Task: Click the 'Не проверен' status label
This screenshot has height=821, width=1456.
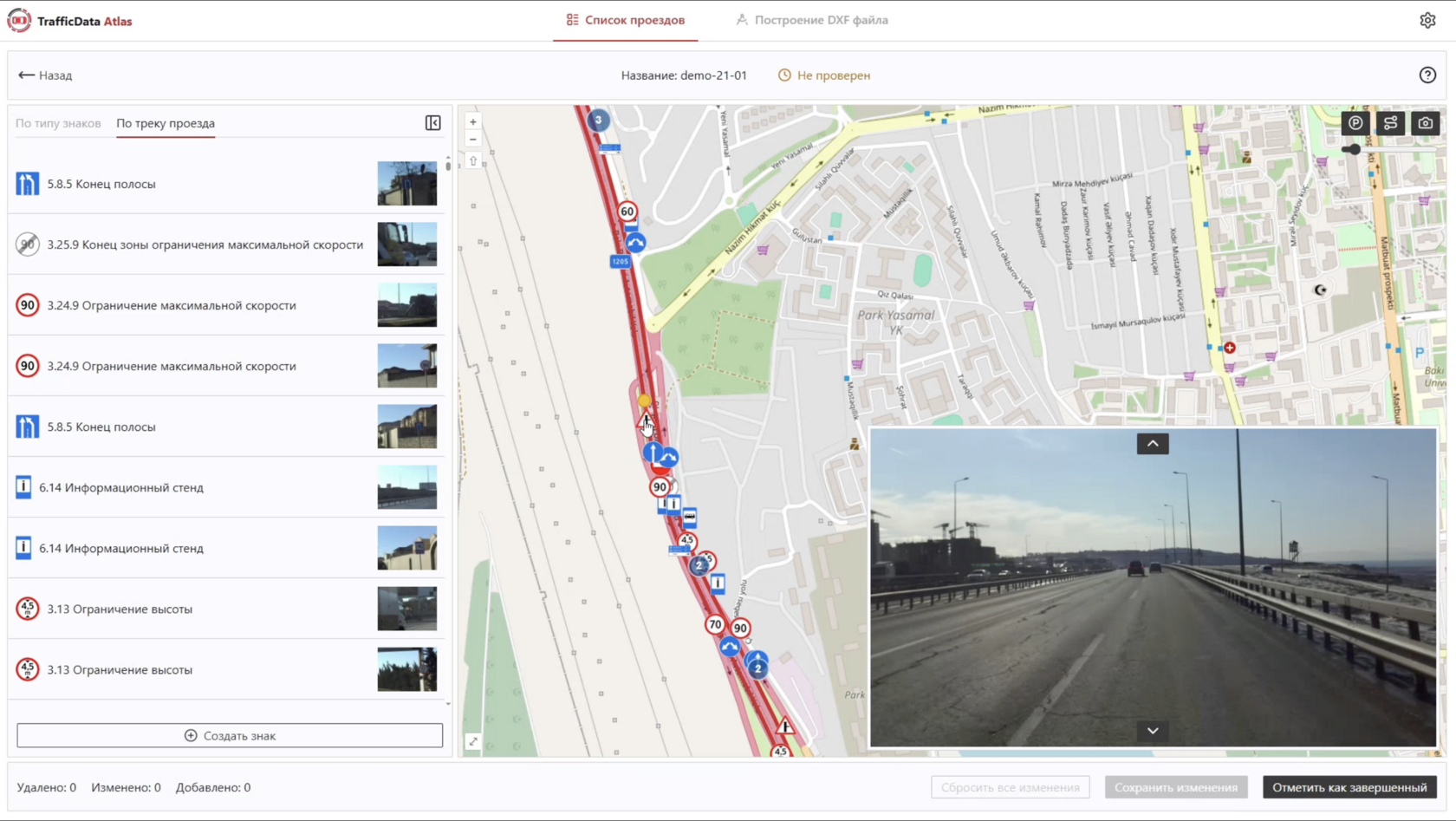Action: (x=824, y=75)
